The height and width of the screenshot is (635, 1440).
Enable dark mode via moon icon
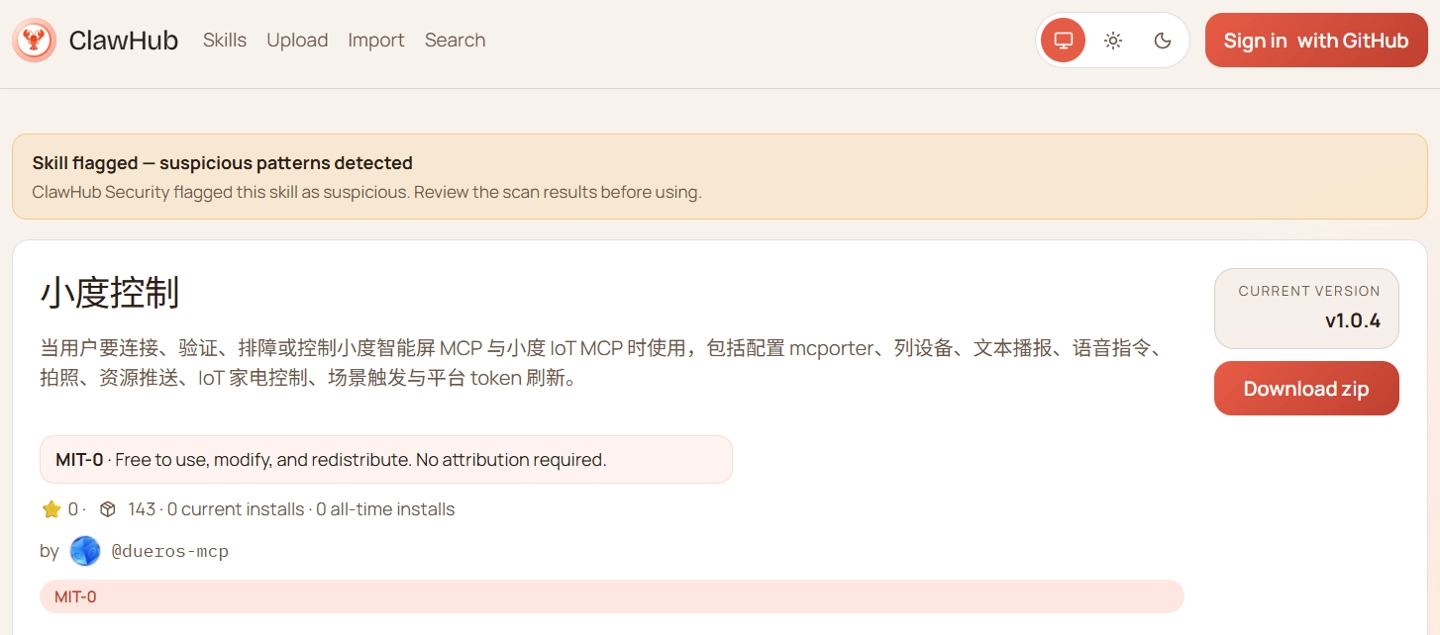(x=1162, y=40)
